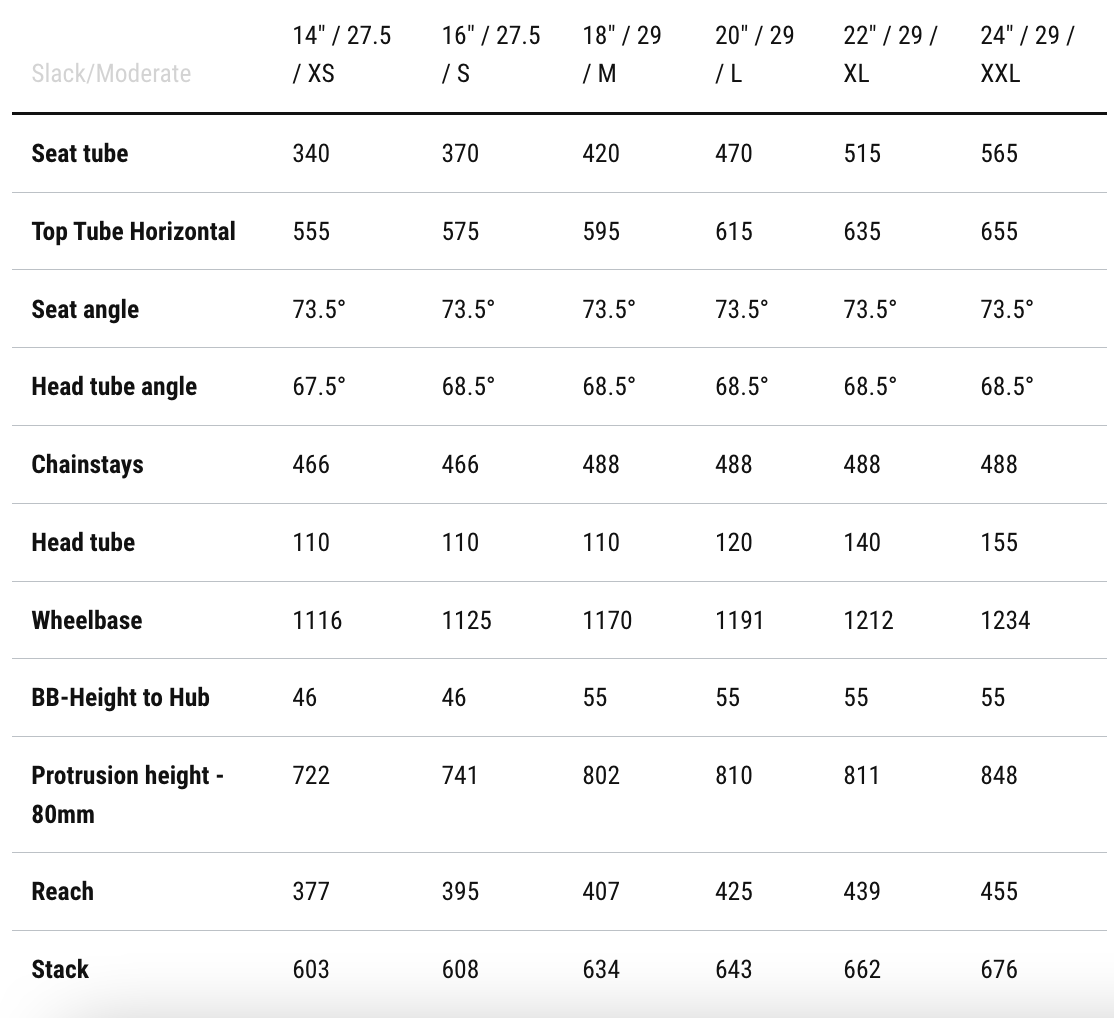Select the Seat tube value 340
This screenshot has height=1018, width=1114.
tap(311, 154)
